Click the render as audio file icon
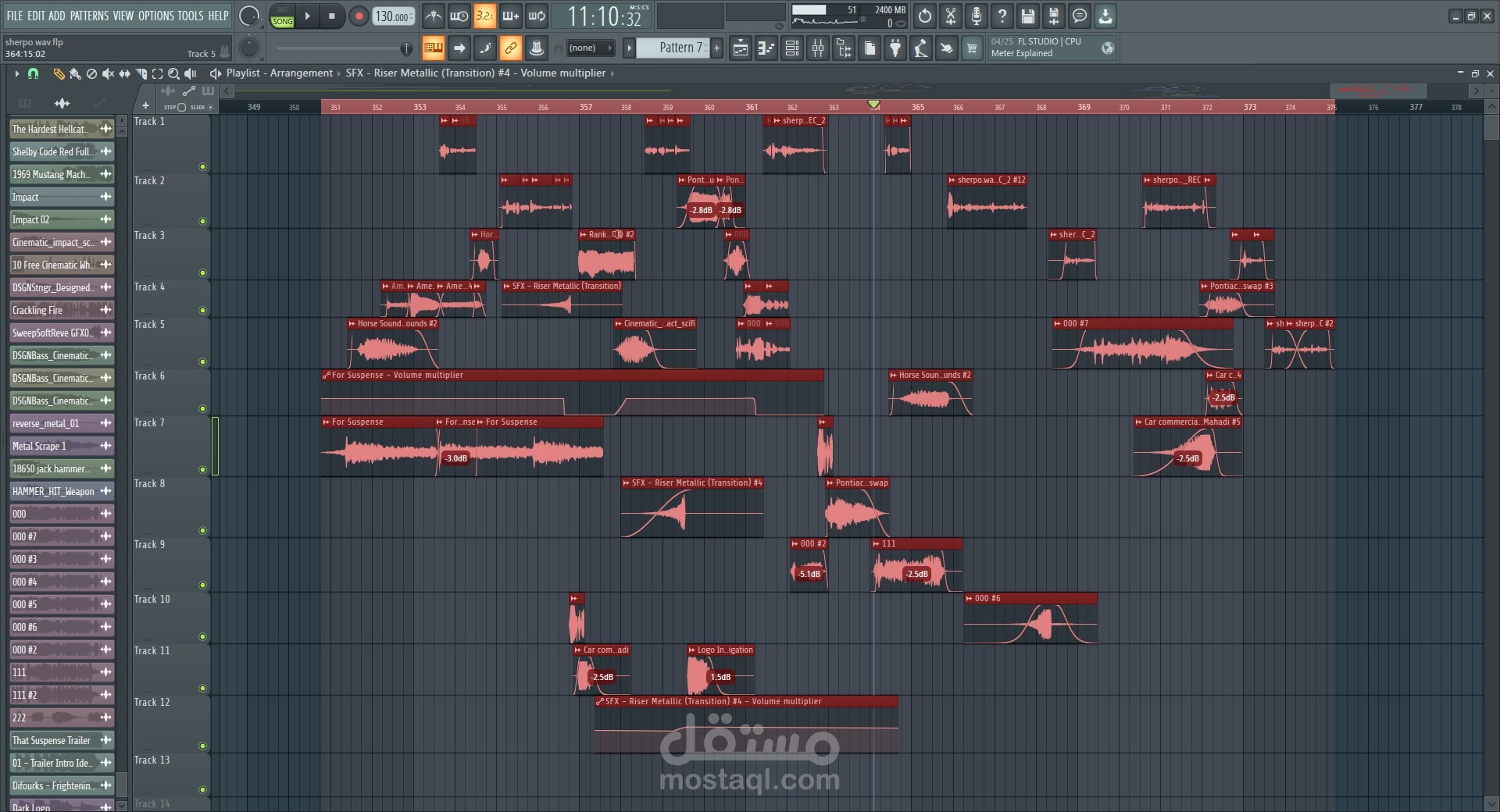This screenshot has width=1500, height=812. (x=1053, y=16)
